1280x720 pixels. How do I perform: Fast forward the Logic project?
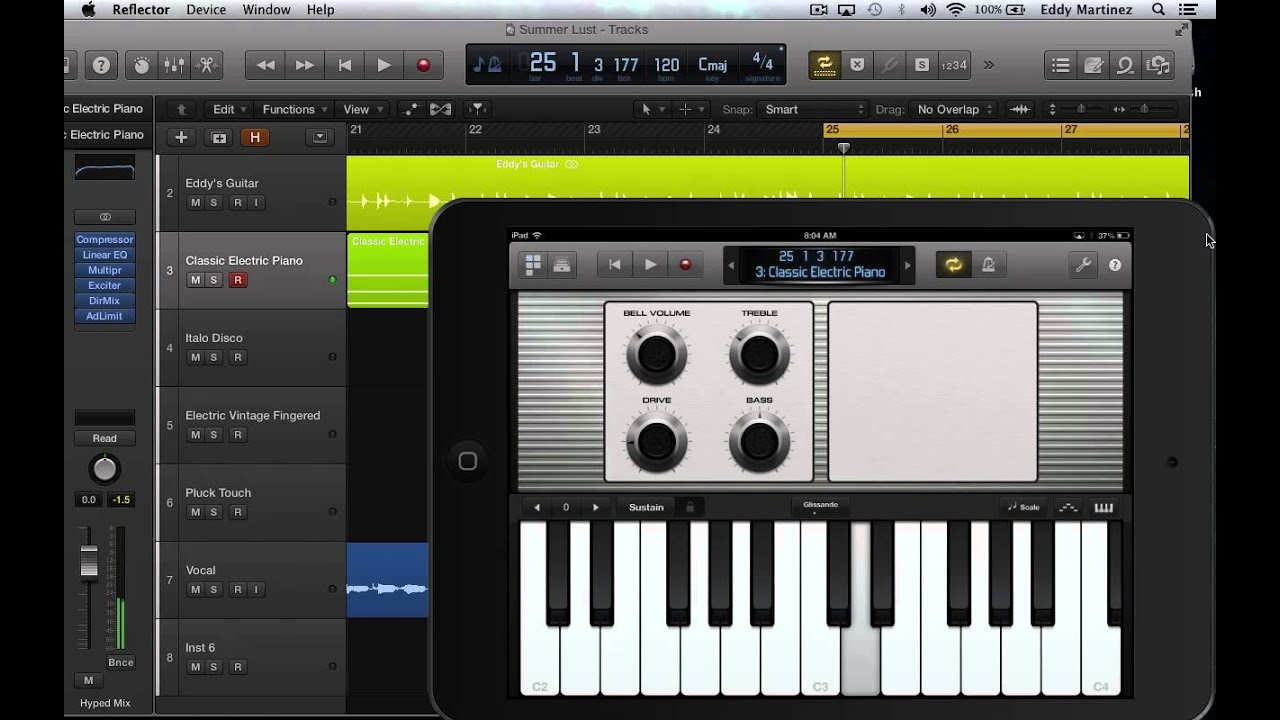[x=304, y=65]
